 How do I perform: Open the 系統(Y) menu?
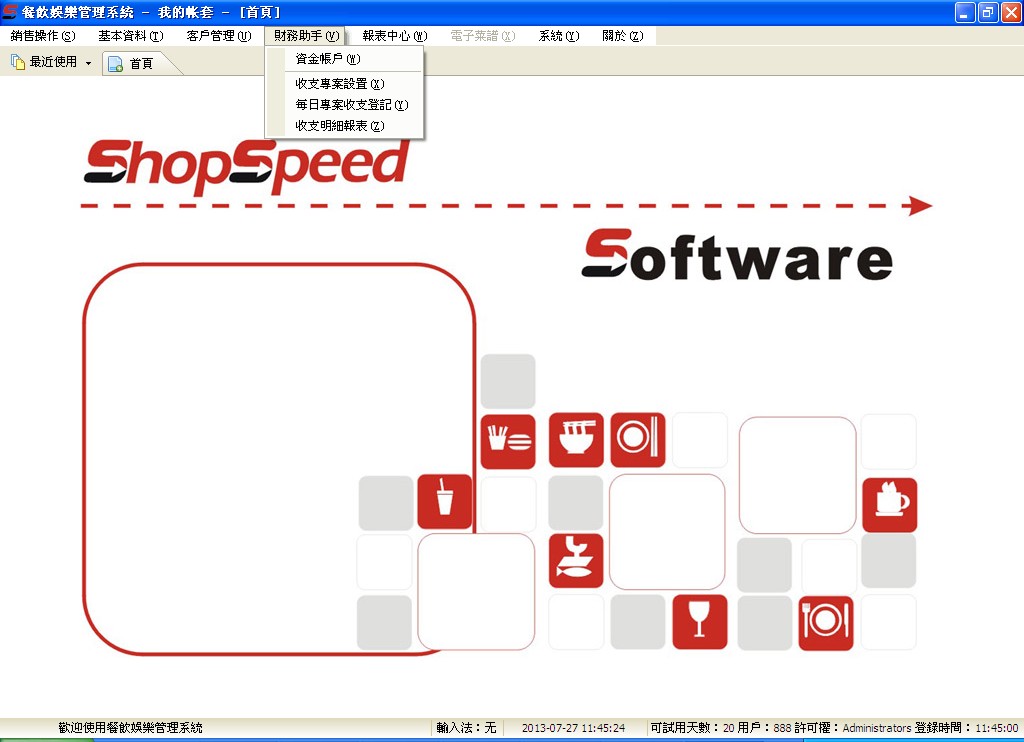[x=559, y=36]
